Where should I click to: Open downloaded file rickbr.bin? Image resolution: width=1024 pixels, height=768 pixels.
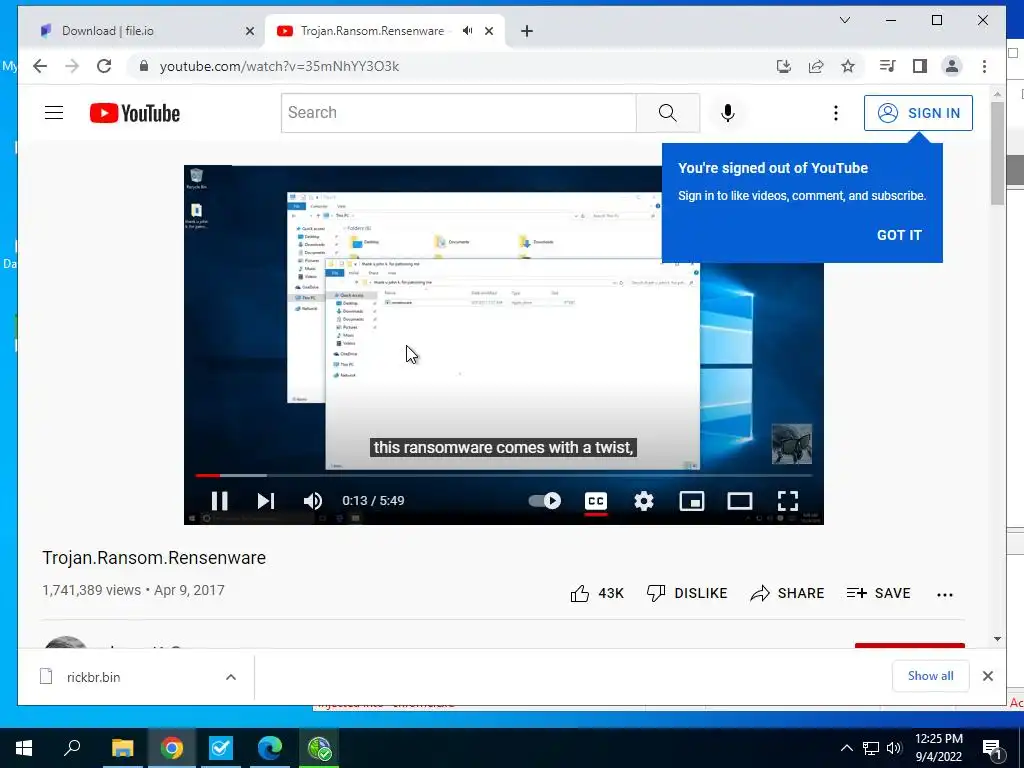[93, 677]
